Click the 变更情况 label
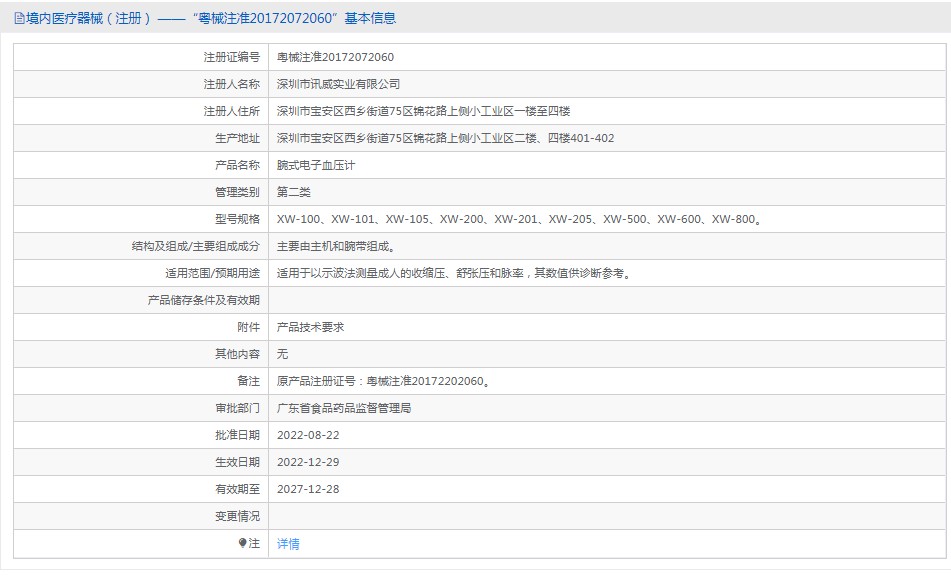This screenshot has width=951, height=585. [x=237, y=516]
